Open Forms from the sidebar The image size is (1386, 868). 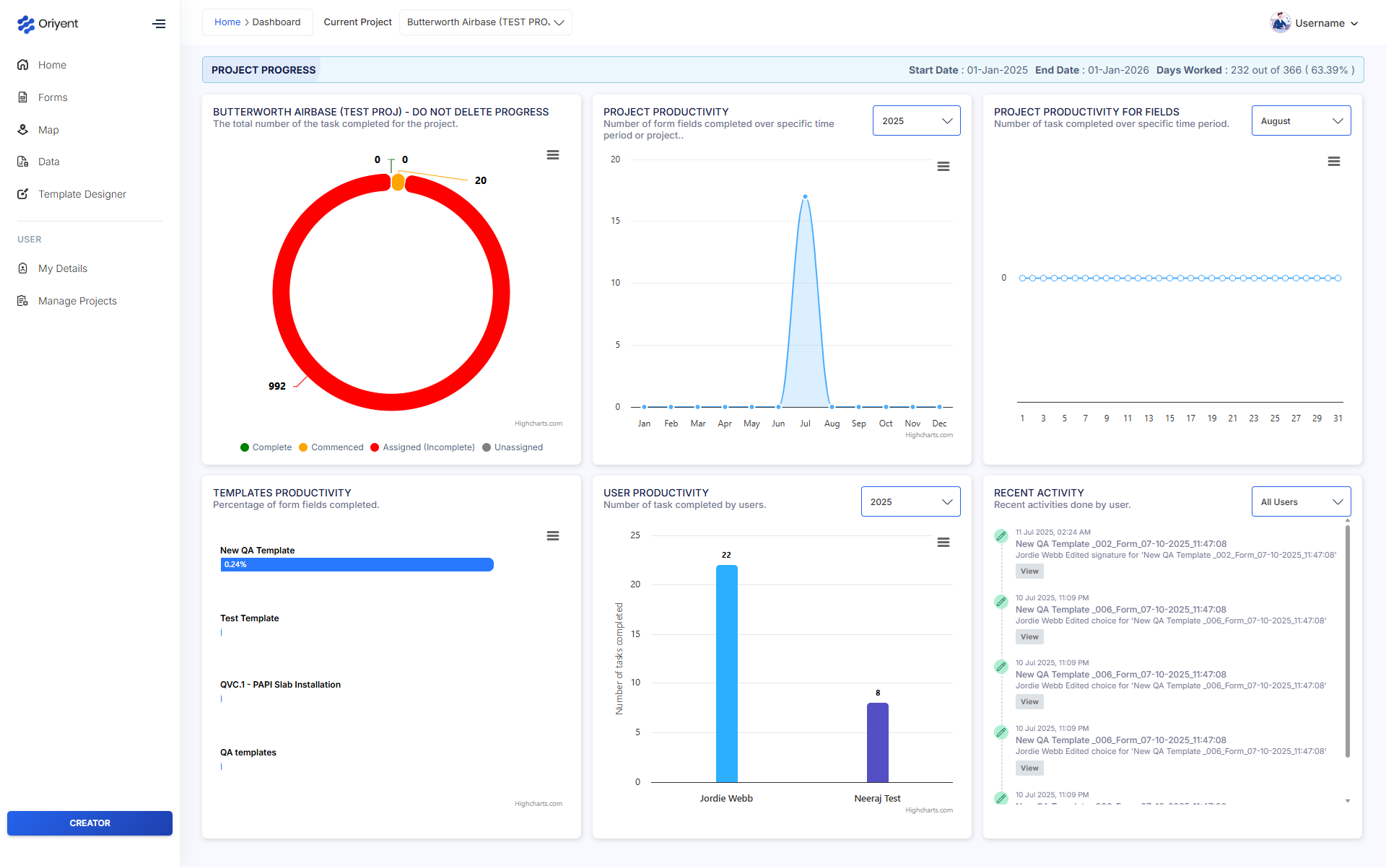coord(52,97)
